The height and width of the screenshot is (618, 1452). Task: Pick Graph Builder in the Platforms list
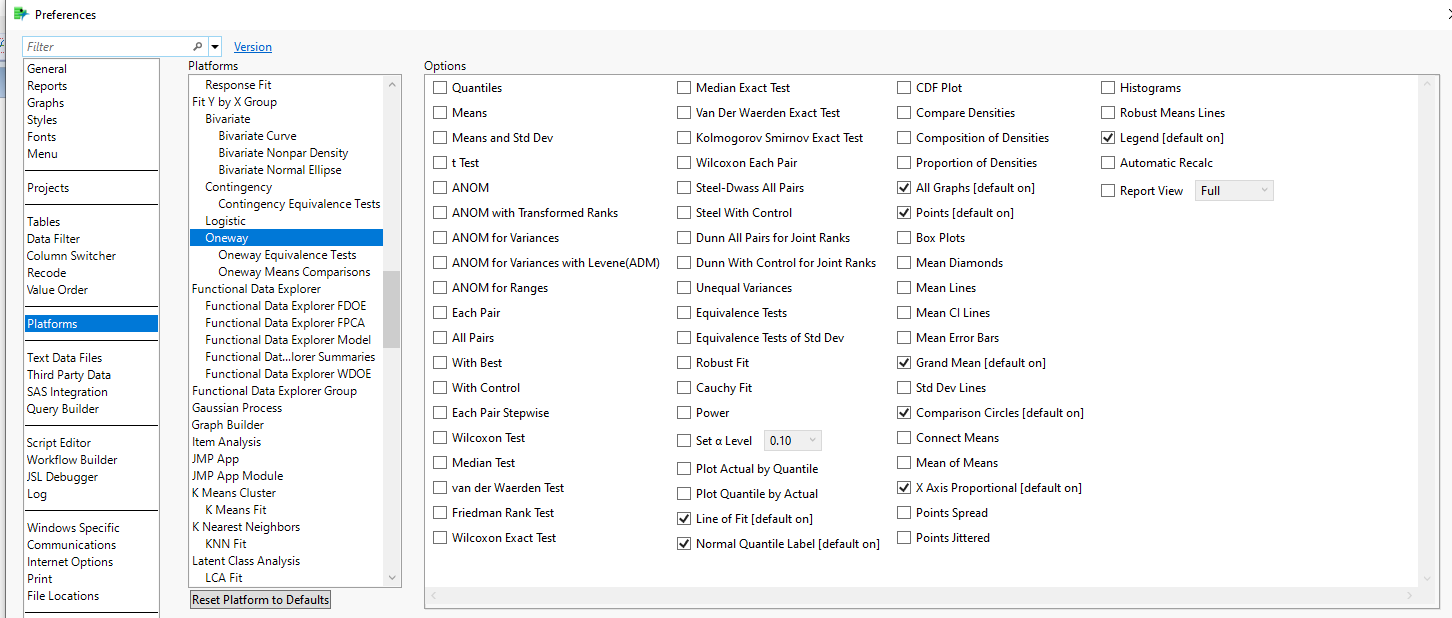pos(228,425)
